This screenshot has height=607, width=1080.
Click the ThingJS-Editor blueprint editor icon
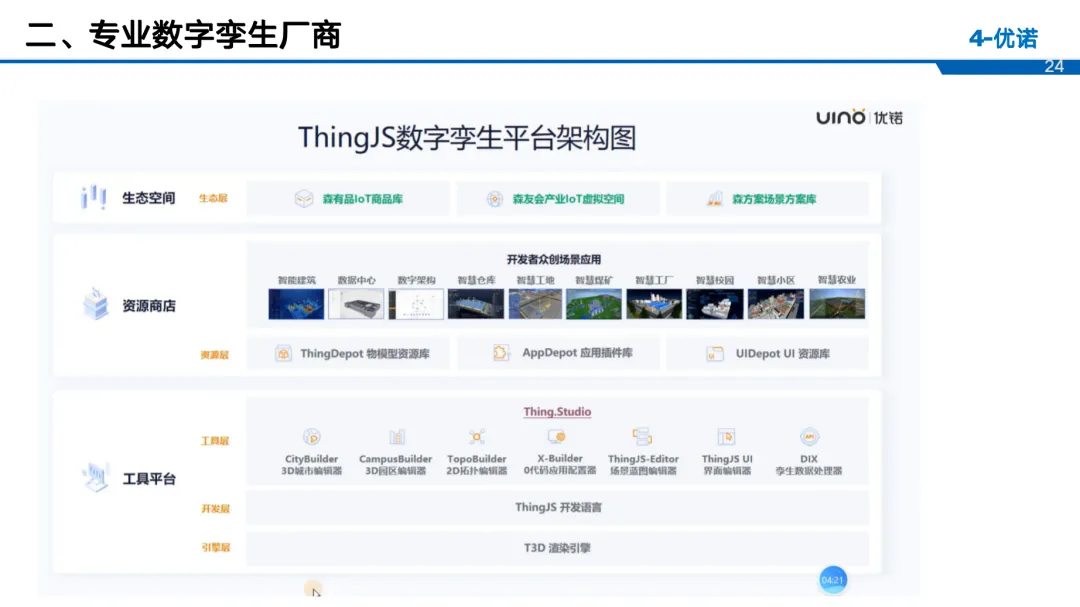[642, 436]
